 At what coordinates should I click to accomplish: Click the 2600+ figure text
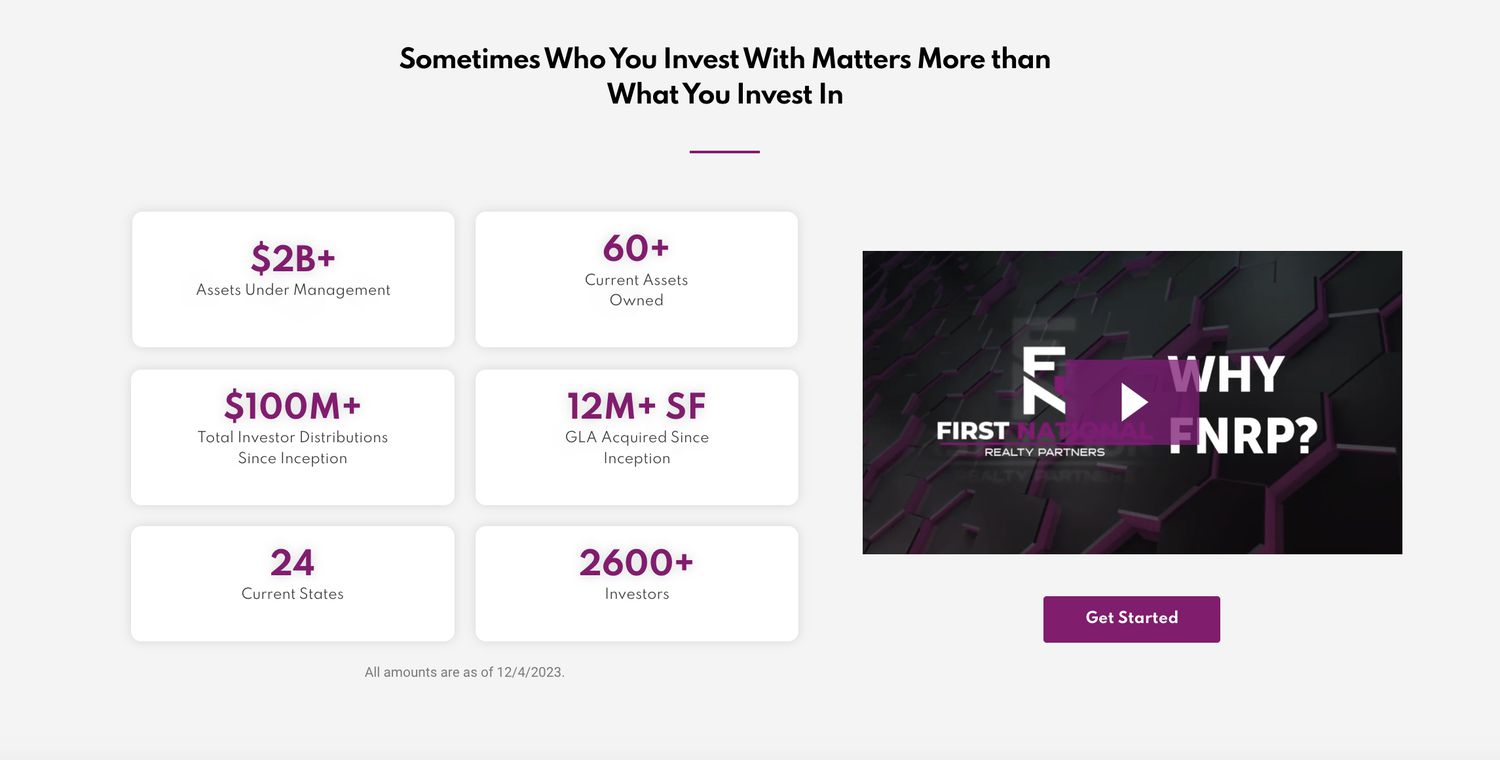pyautogui.click(x=636, y=563)
